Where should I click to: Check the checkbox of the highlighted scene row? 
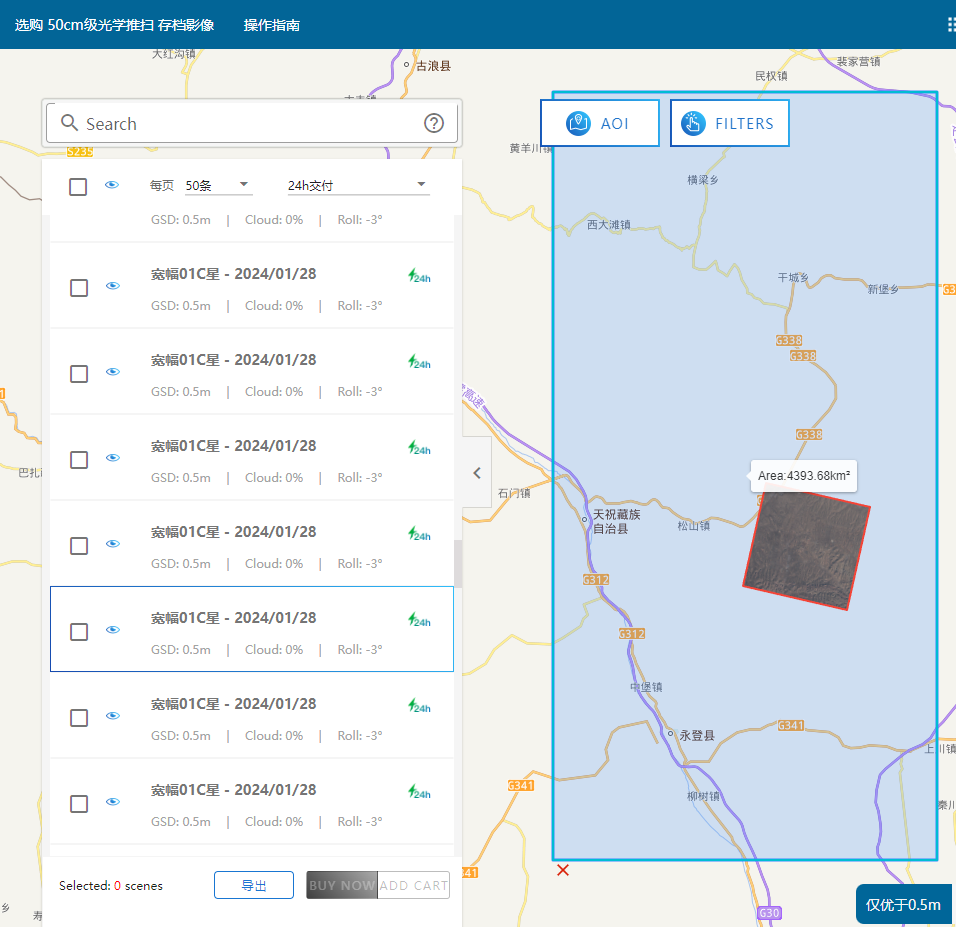79,632
